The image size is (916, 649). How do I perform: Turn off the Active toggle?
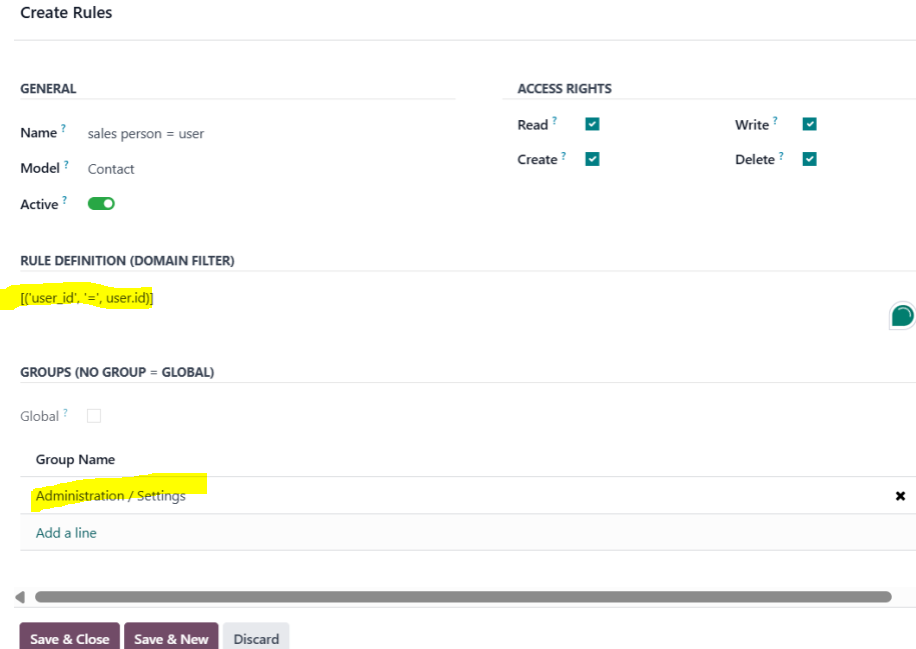(101, 203)
